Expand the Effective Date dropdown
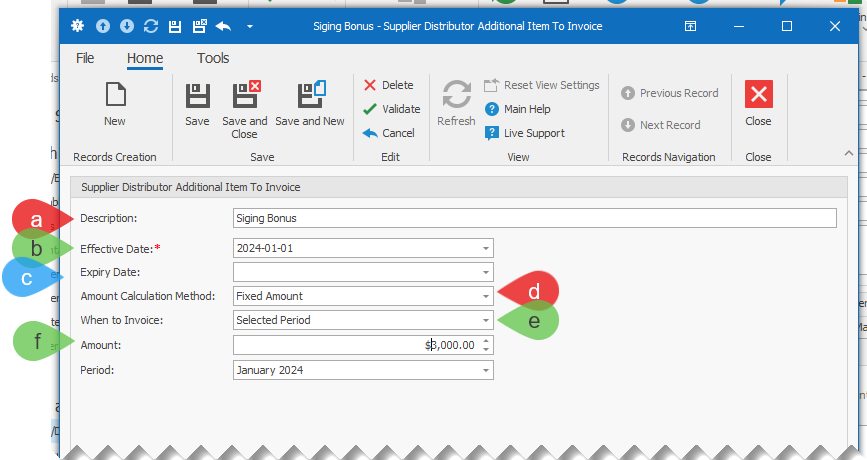 tap(486, 248)
